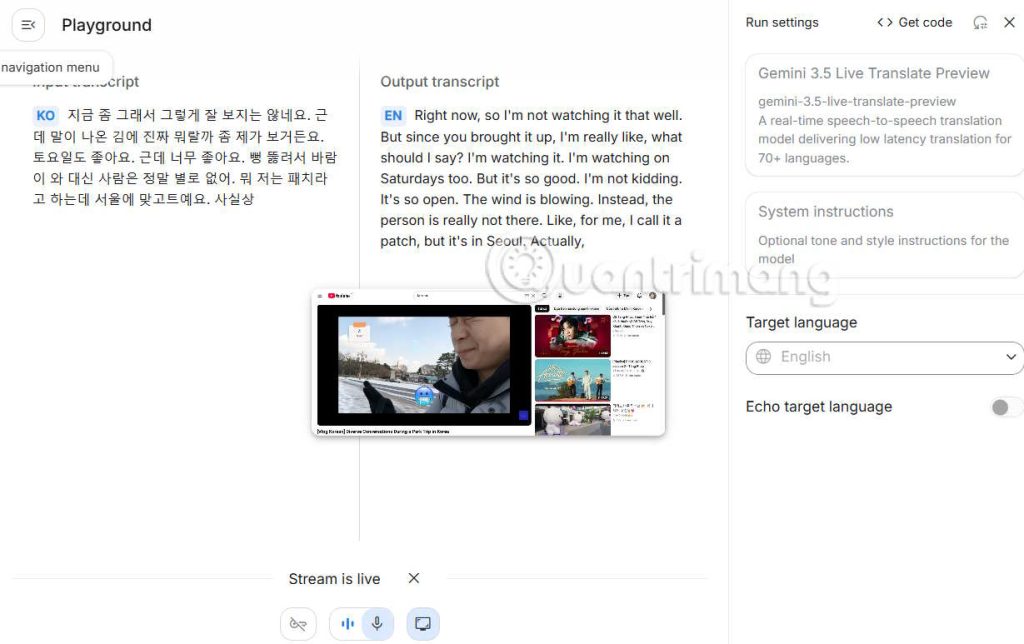Viewport: 1024px width, 644px height.
Task: Toggle the Echo target language switch
Action: tap(1006, 408)
